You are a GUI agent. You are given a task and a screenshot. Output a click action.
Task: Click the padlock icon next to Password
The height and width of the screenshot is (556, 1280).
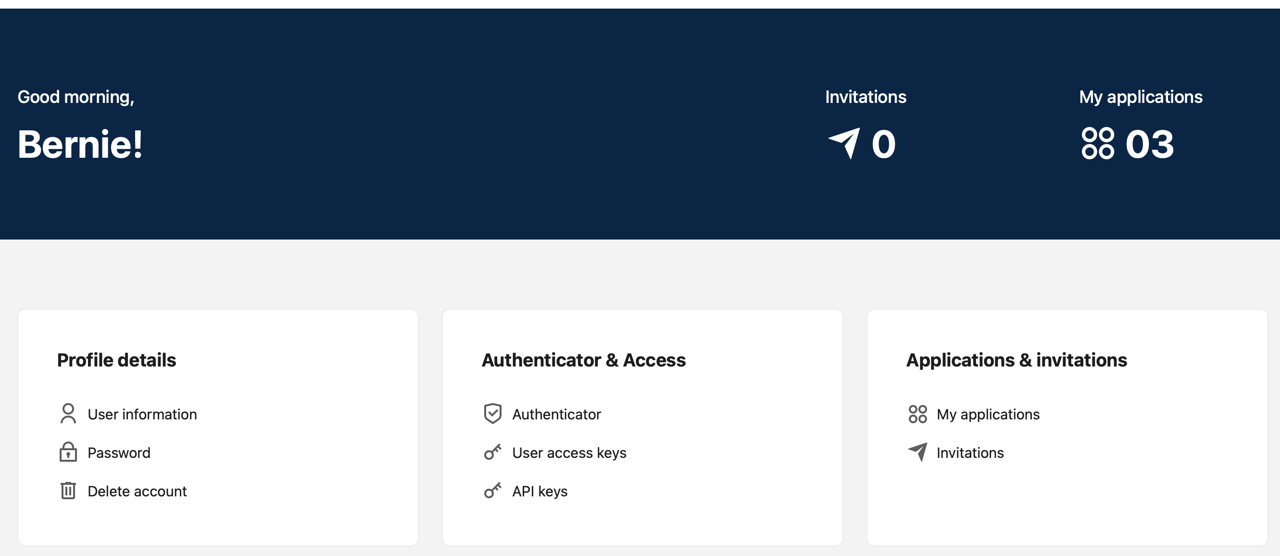click(68, 452)
